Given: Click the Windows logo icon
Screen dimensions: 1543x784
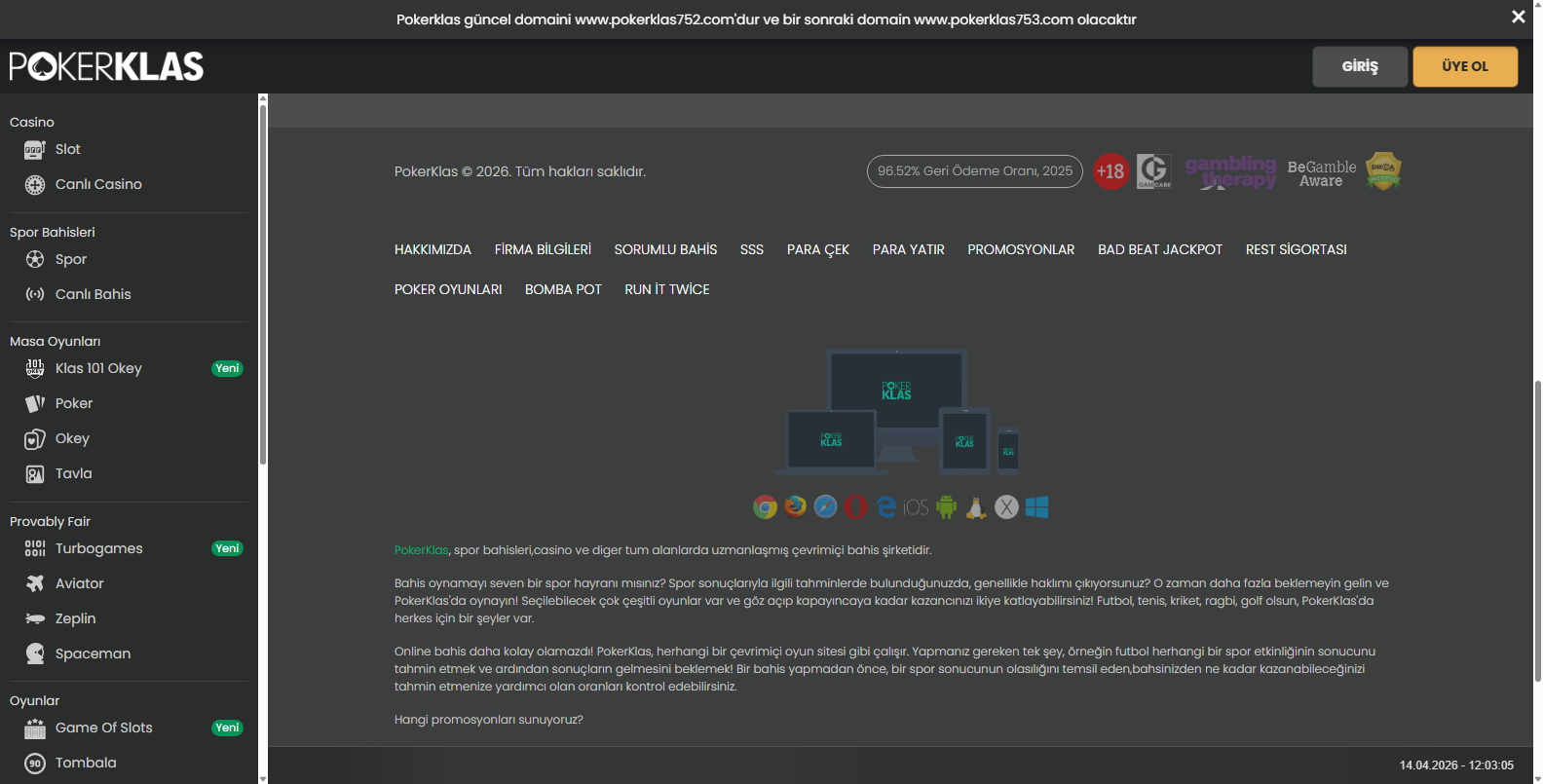Looking at the screenshot, I should 1036,506.
